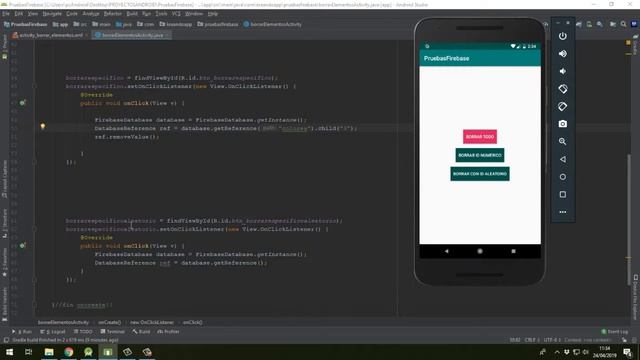Open the Run tool window

click(22, 331)
